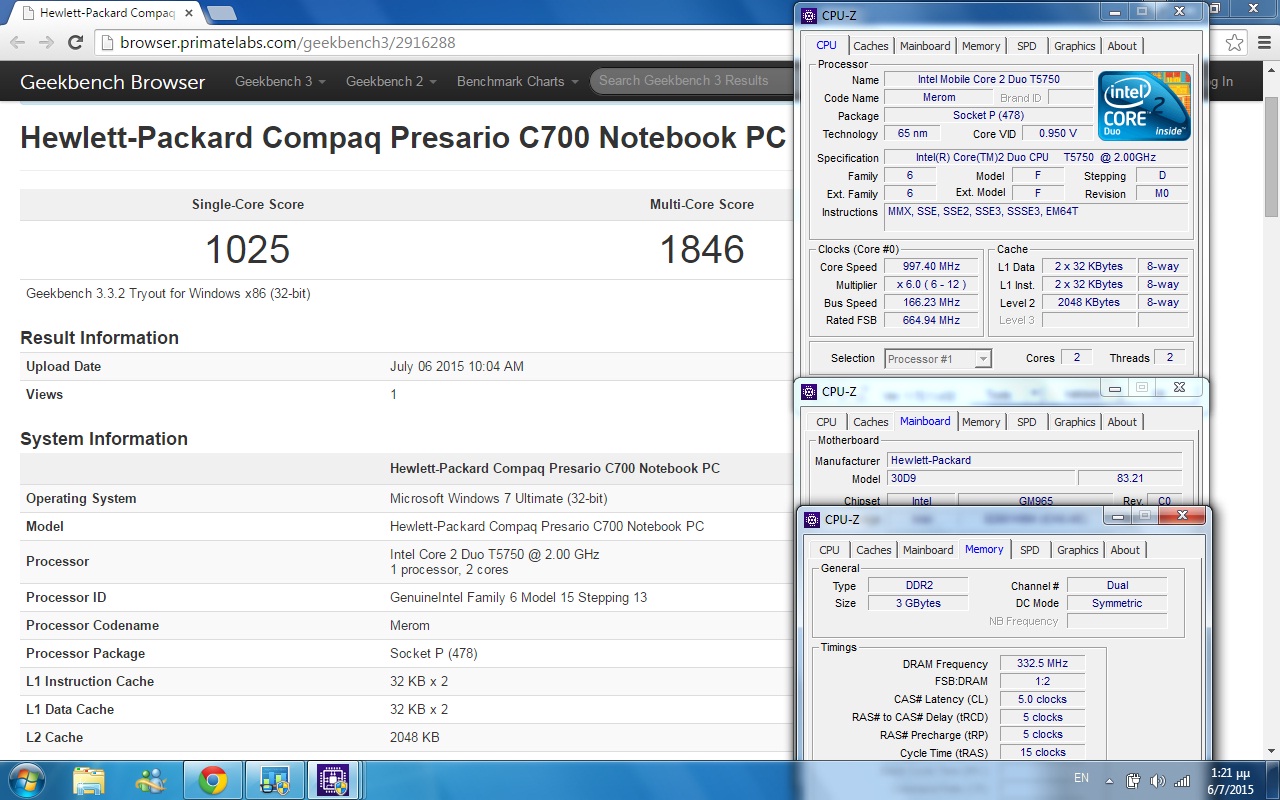The image size is (1280, 800).
Task: Click Processor Codename Merom table value
Action: (x=410, y=625)
